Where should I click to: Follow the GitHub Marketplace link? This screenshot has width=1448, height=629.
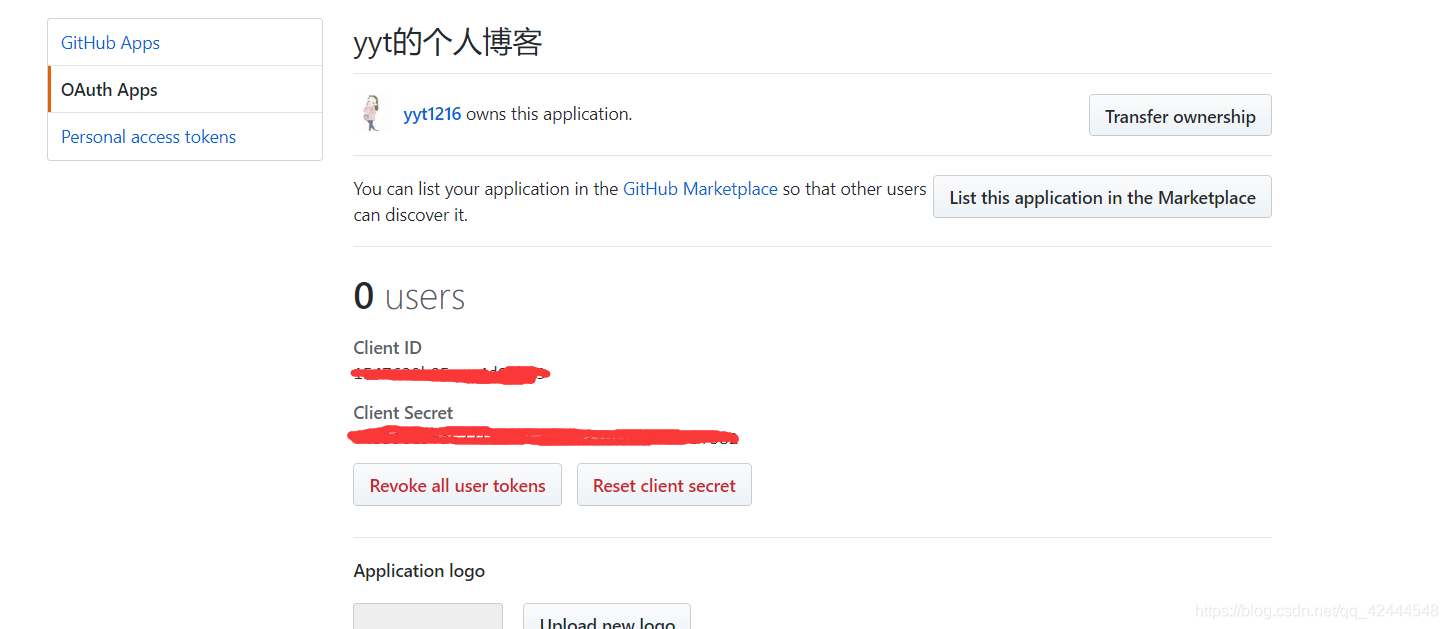point(700,189)
